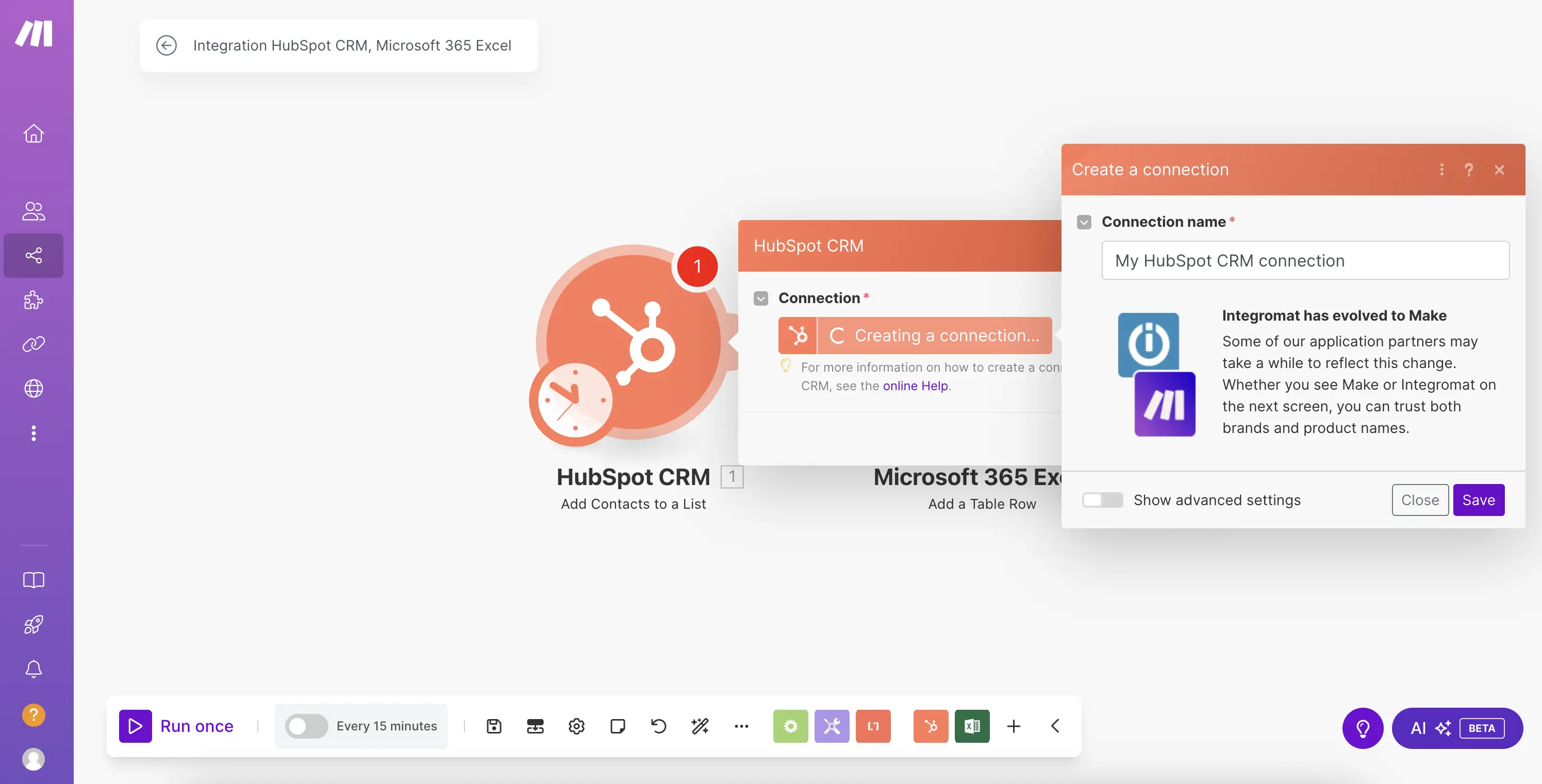Expand sidebar more options dots
This screenshot has width=1542, height=784.
coord(34,432)
